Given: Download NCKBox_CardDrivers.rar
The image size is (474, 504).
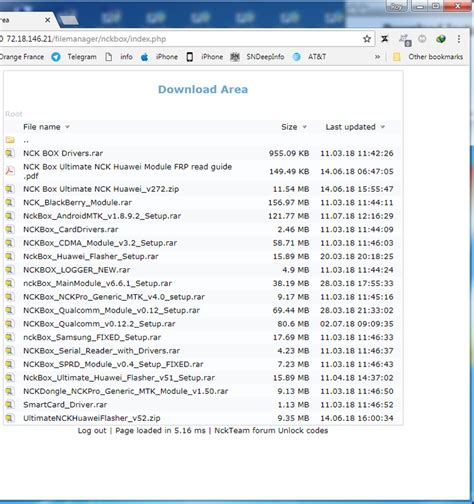Looking at the screenshot, I should [71, 229].
